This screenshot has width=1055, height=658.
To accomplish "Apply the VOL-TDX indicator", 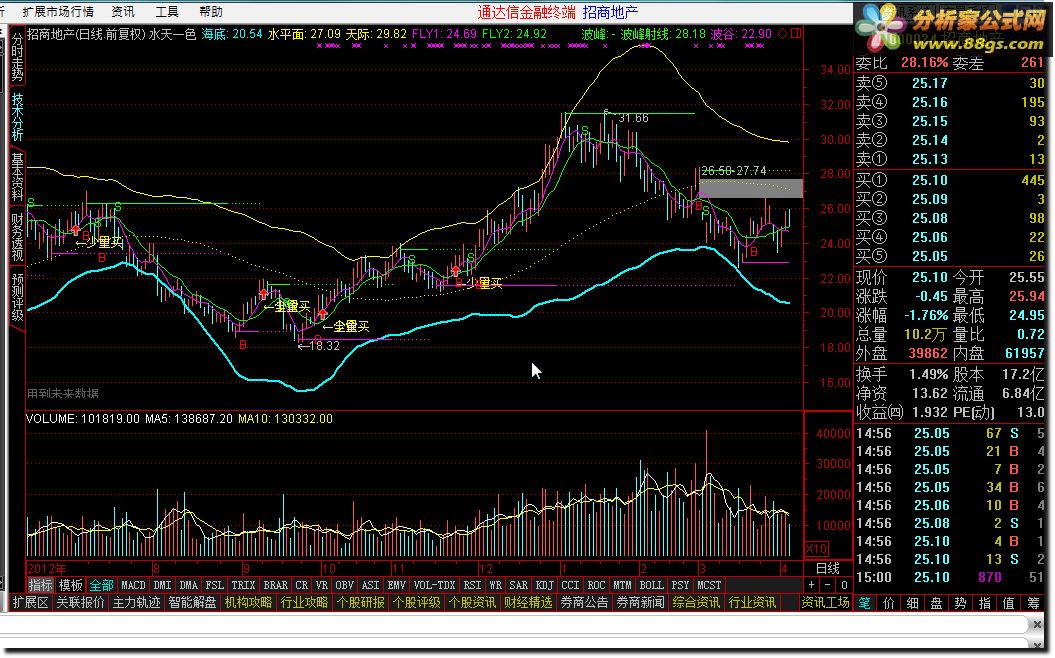I will [x=435, y=585].
